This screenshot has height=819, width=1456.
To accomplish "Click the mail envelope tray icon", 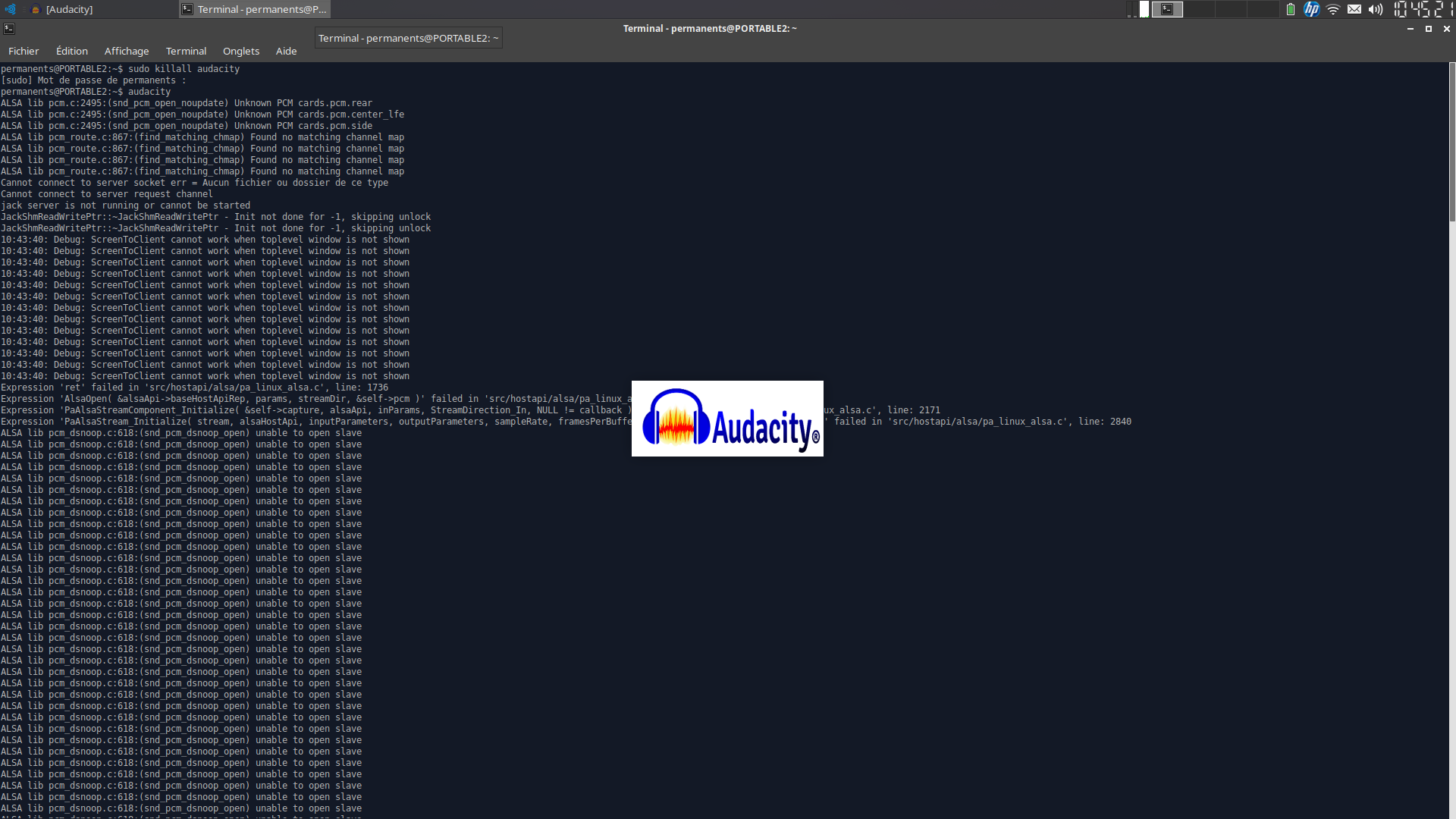I will 1354,9.
